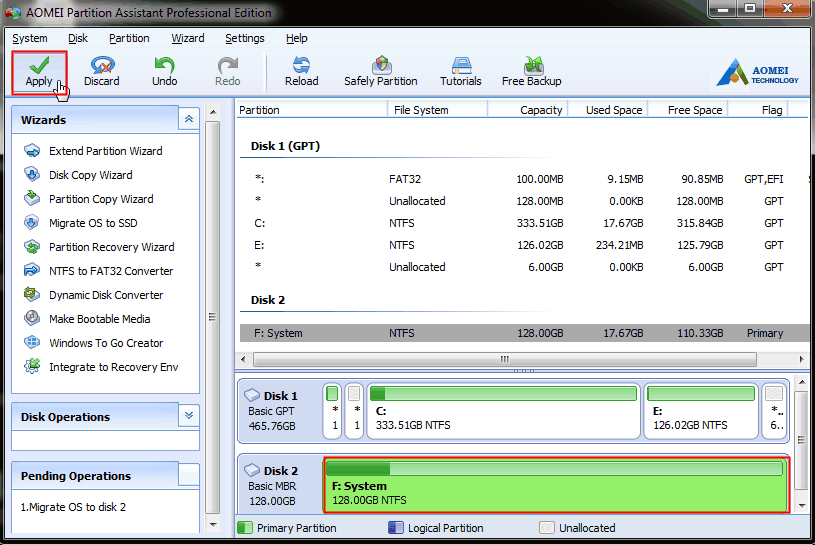Sort by the Used Space column header
The height and width of the screenshot is (545, 815).
click(x=608, y=110)
